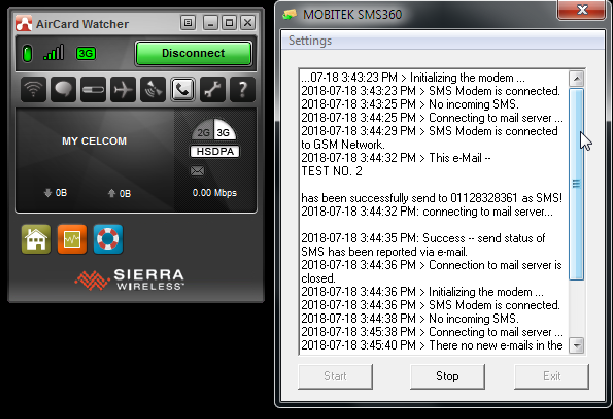Open the lifebuoy support icon
Screen dimensions: 613x419
[x=107, y=239]
